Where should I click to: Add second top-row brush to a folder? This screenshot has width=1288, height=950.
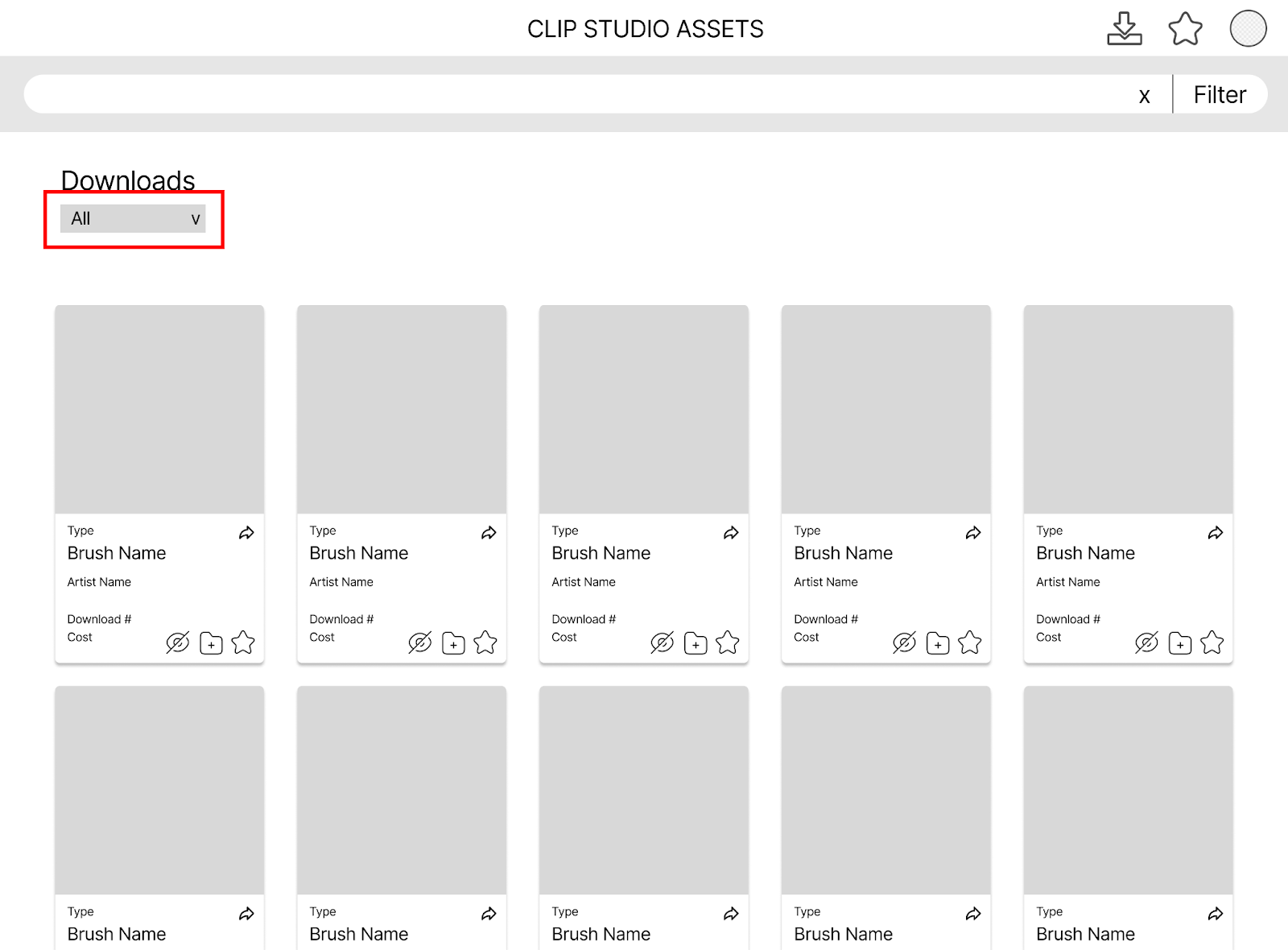[453, 643]
